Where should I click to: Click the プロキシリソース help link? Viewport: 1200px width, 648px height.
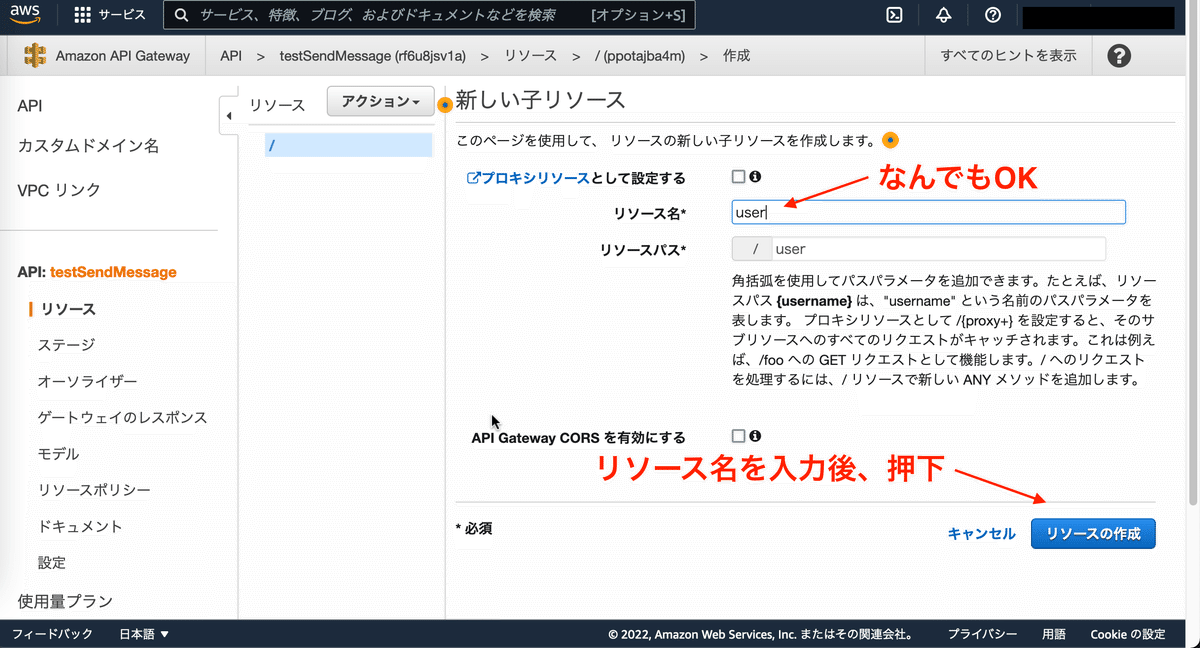pyautogui.click(x=528, y=178)
